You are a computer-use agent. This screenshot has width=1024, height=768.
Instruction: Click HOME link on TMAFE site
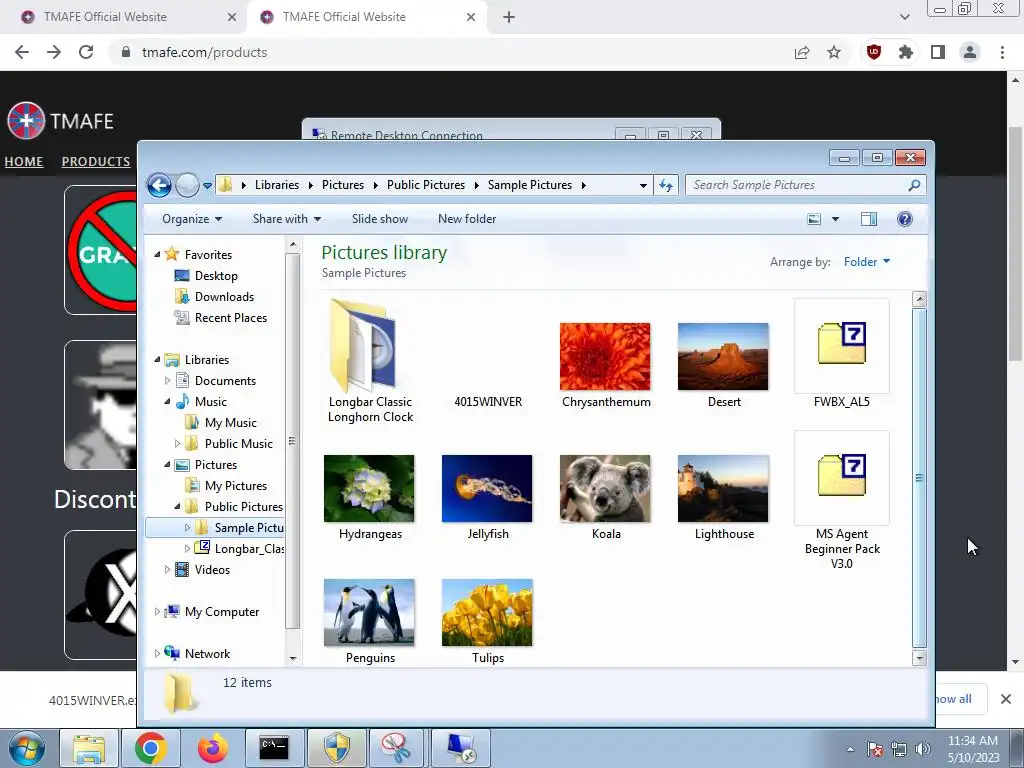24,161
